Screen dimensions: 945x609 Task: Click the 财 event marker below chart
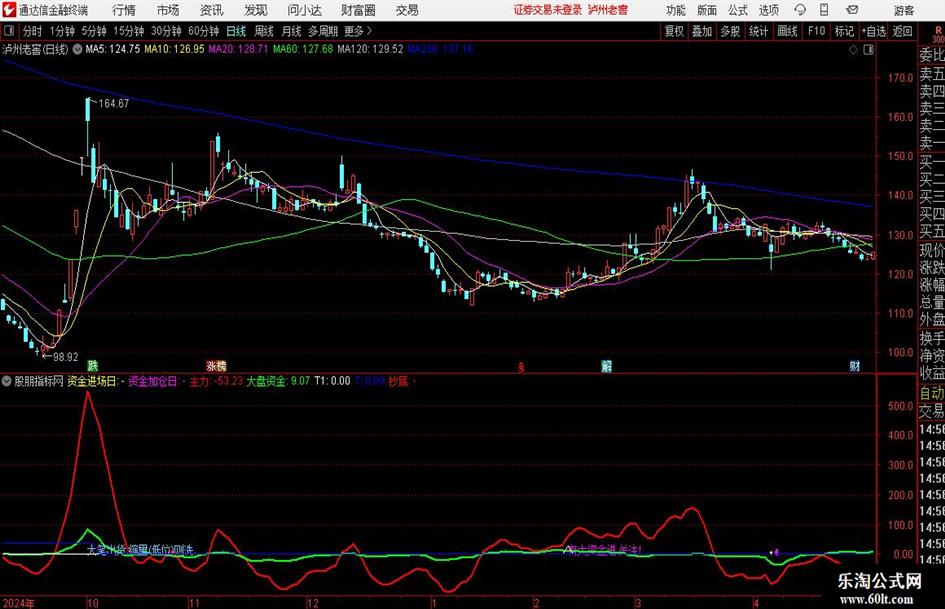pos(855,365)
